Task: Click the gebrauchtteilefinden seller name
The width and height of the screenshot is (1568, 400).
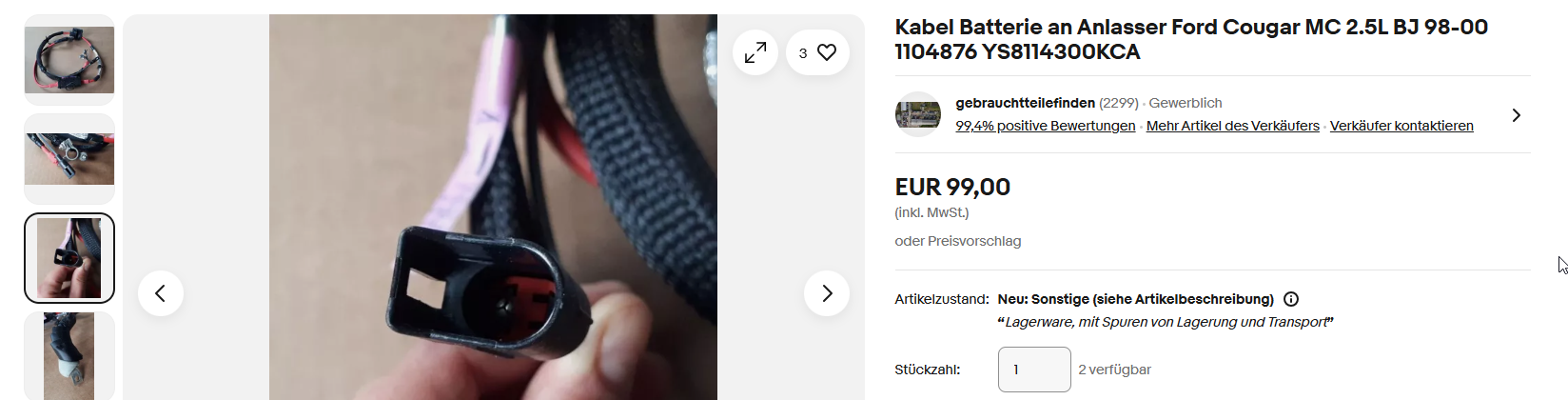Action: (1026, 103)
